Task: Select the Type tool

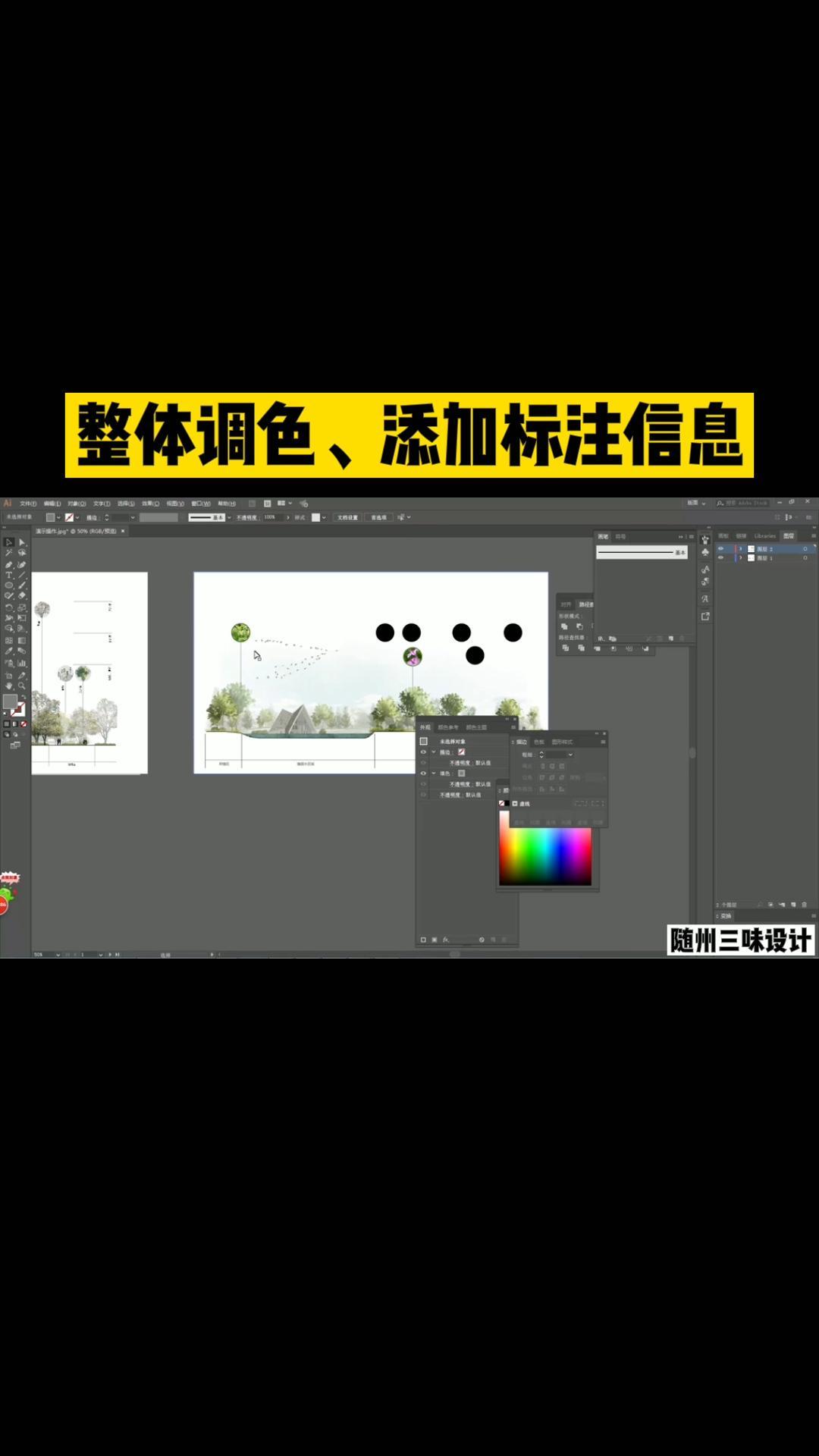Action: [8, 575]
